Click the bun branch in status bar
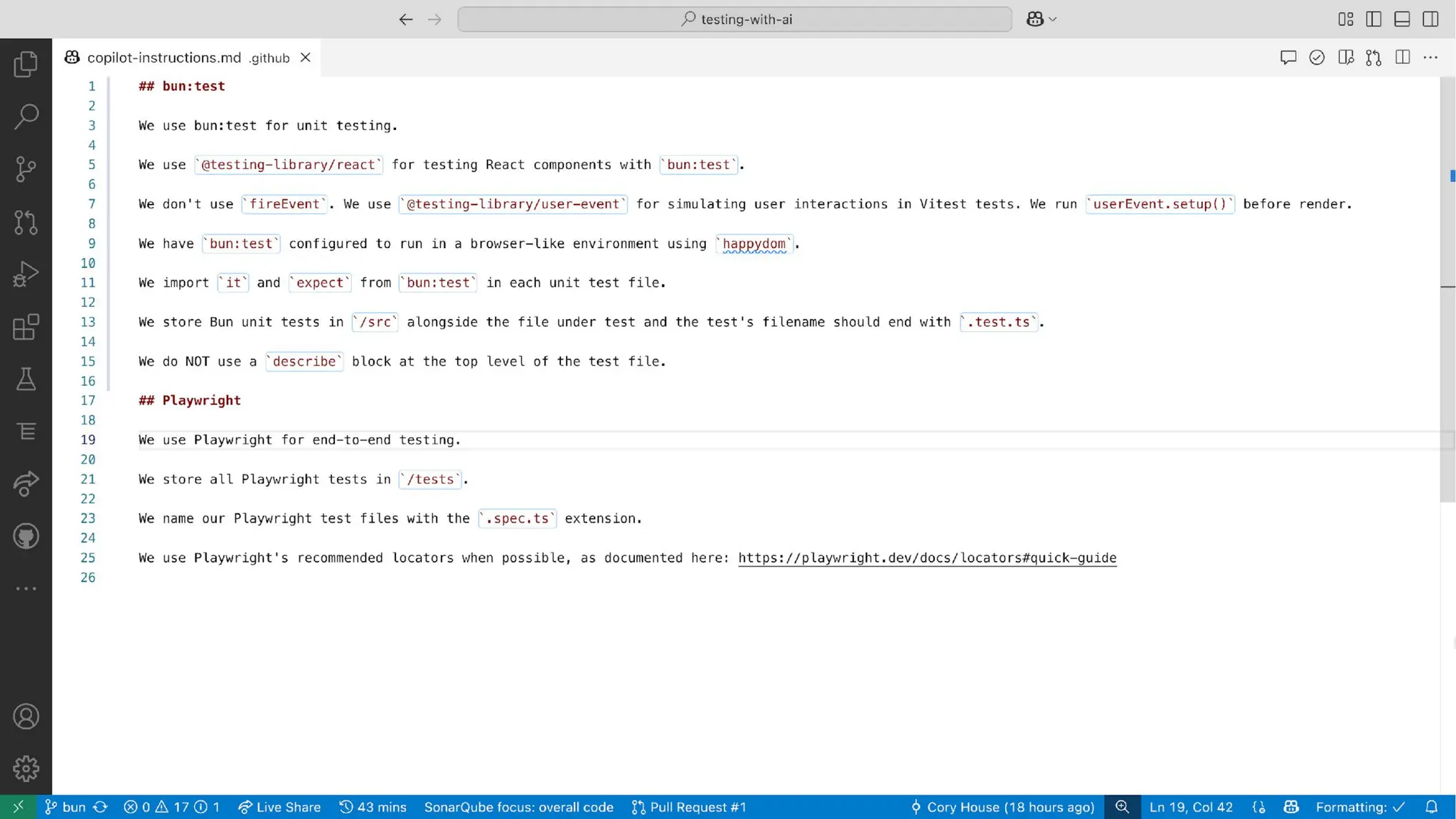Viewport: 1456px width, 819px height. tap(65, 807)
